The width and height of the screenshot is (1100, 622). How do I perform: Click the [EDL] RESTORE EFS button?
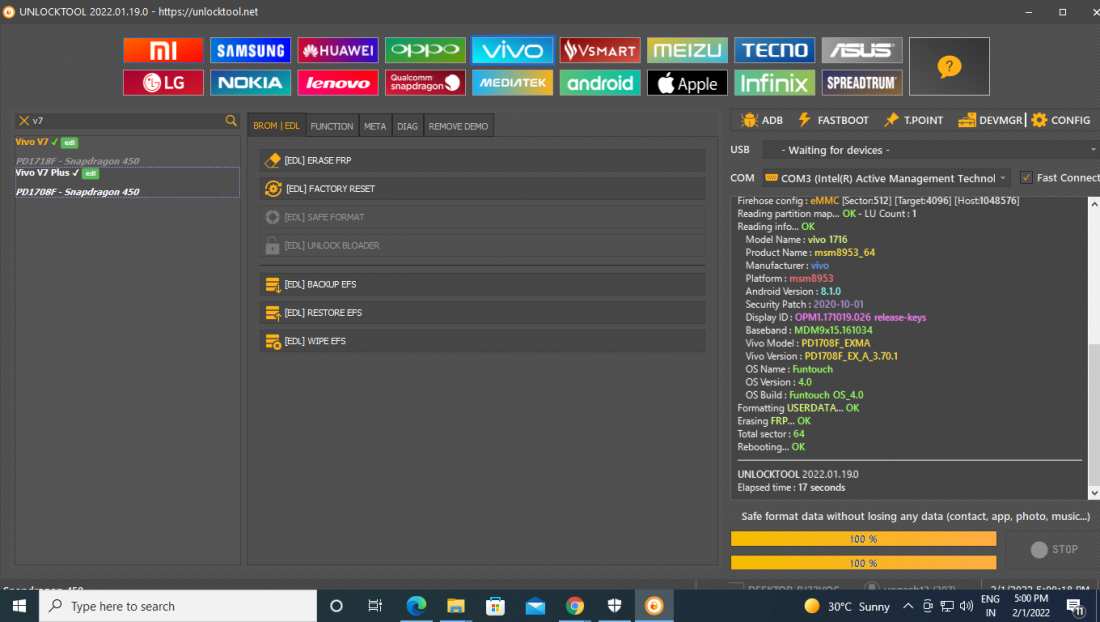(x=482, y=313)
